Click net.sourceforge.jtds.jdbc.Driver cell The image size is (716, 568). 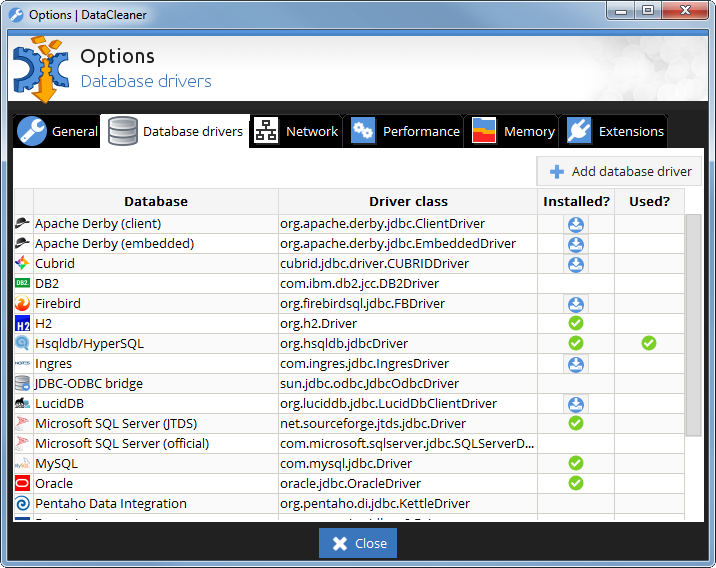tap(408, 423)
